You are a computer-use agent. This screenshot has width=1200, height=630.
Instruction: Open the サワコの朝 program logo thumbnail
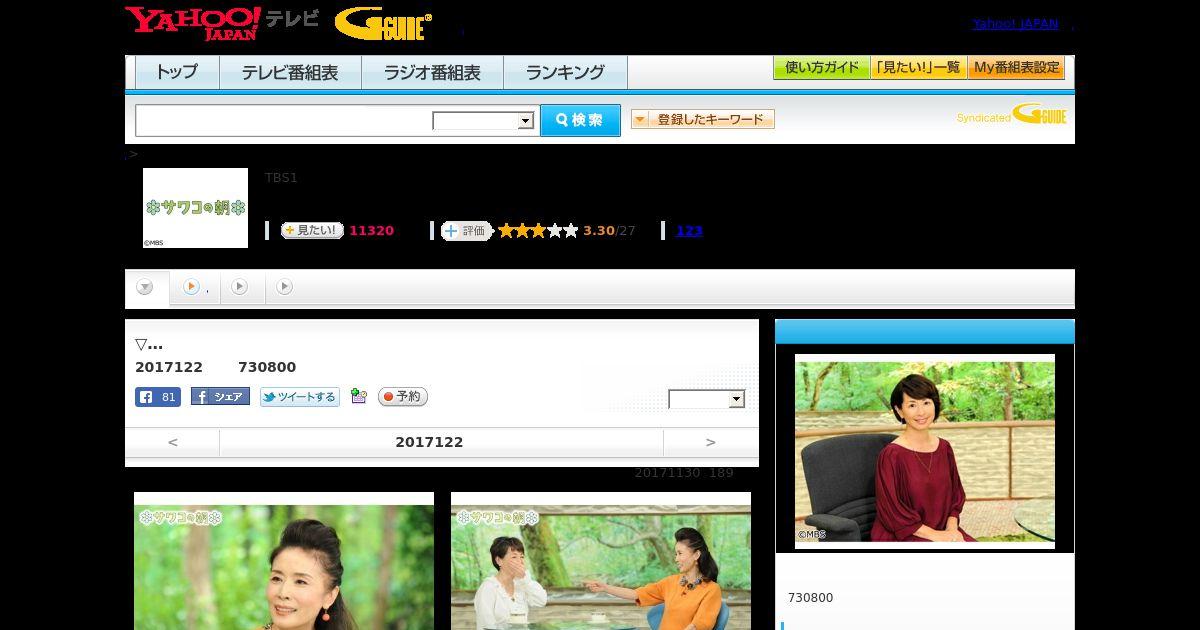click(x=195, y=208)
